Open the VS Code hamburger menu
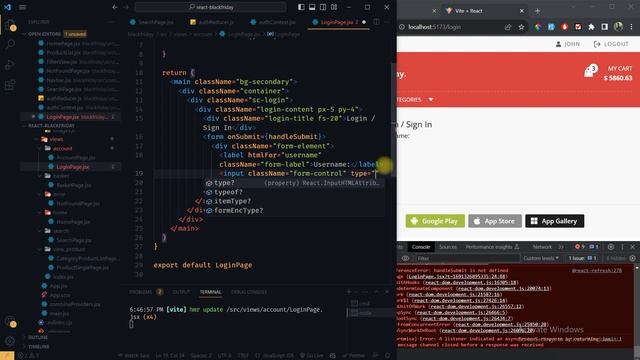The width and height of the screenshot is (640, 360). [x=22, y=7]
